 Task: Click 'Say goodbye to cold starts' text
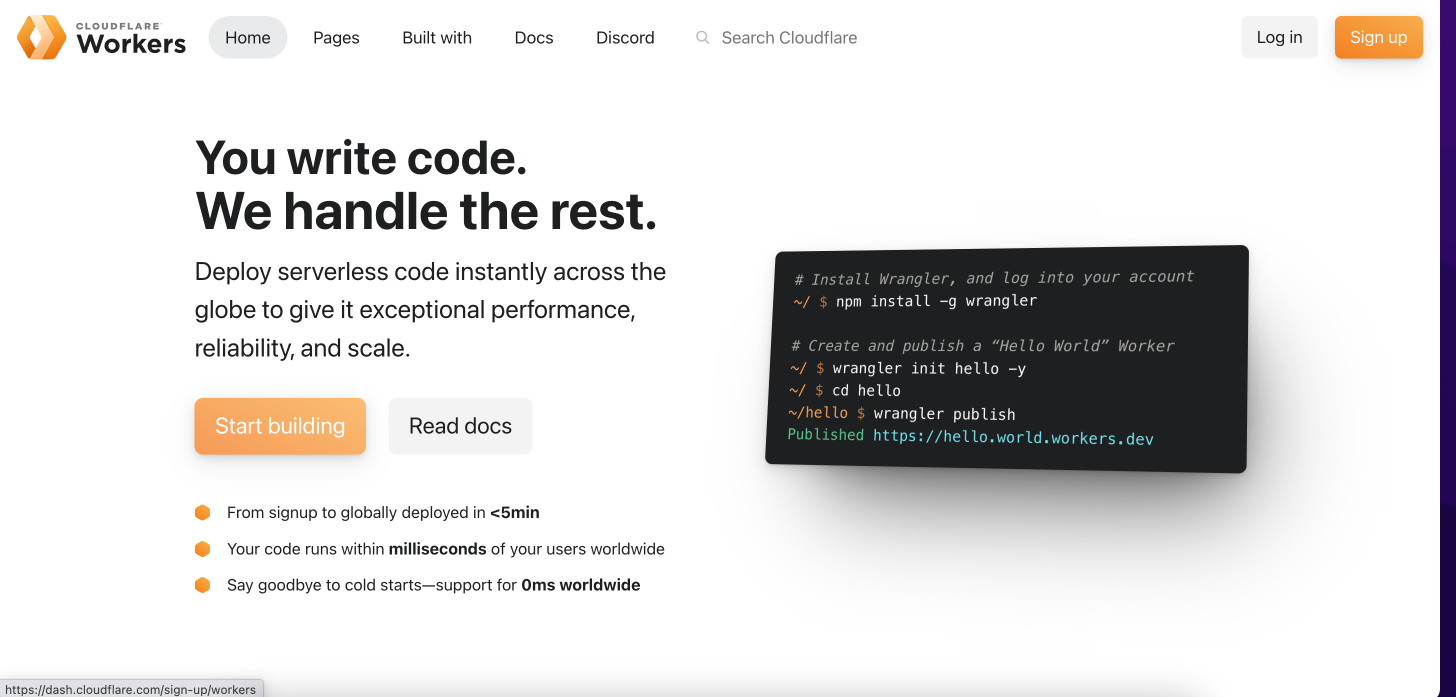coord(434,585)
